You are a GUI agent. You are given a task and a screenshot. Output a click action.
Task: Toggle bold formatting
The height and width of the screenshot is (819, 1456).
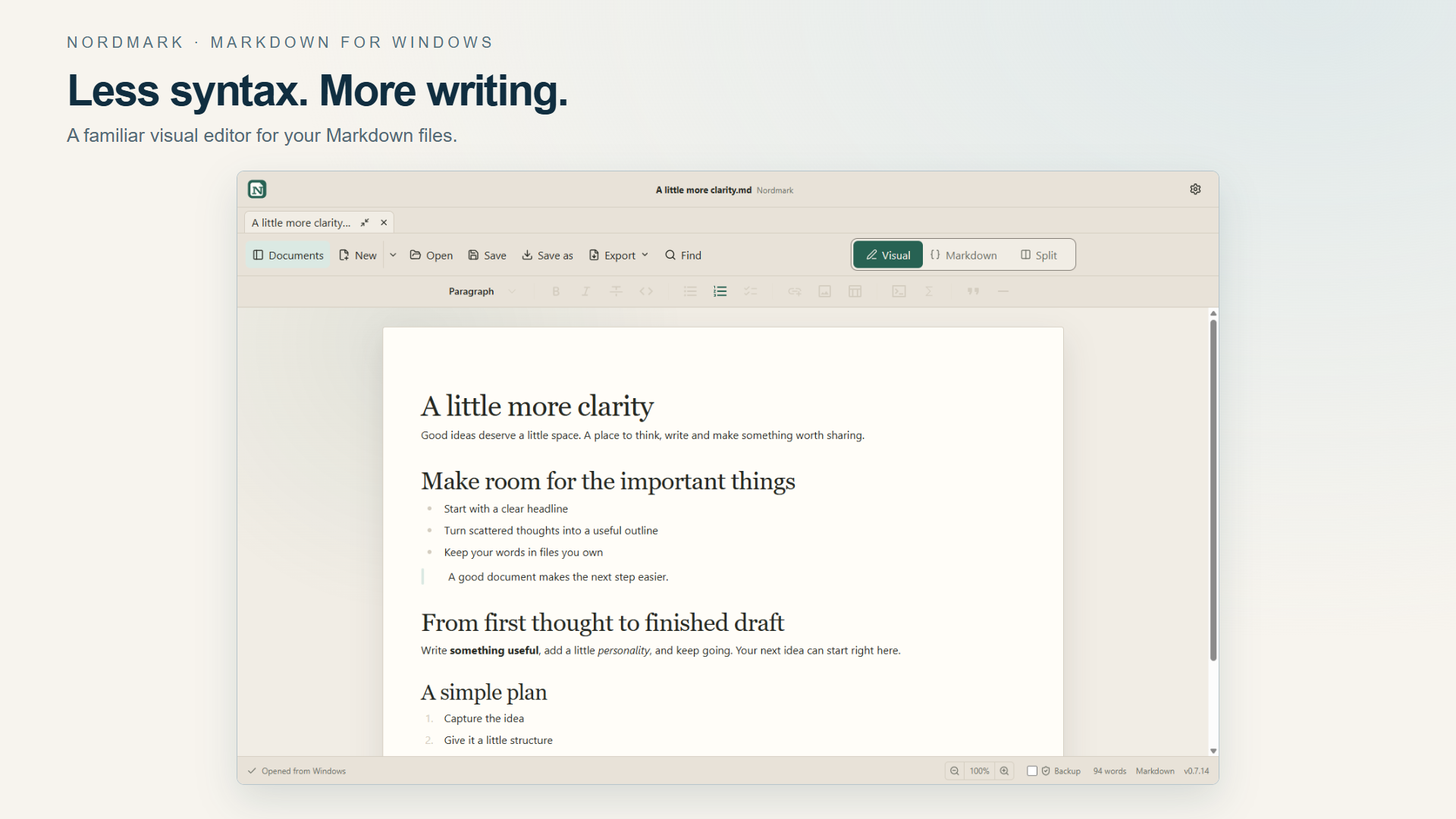tap(556, 292)
